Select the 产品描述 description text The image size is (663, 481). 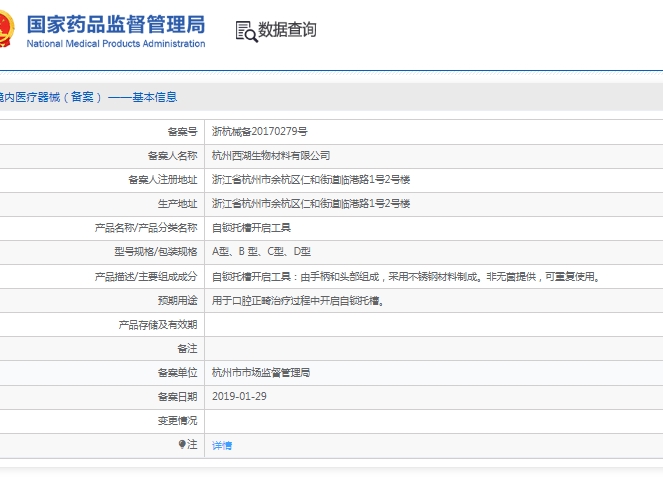406,277
